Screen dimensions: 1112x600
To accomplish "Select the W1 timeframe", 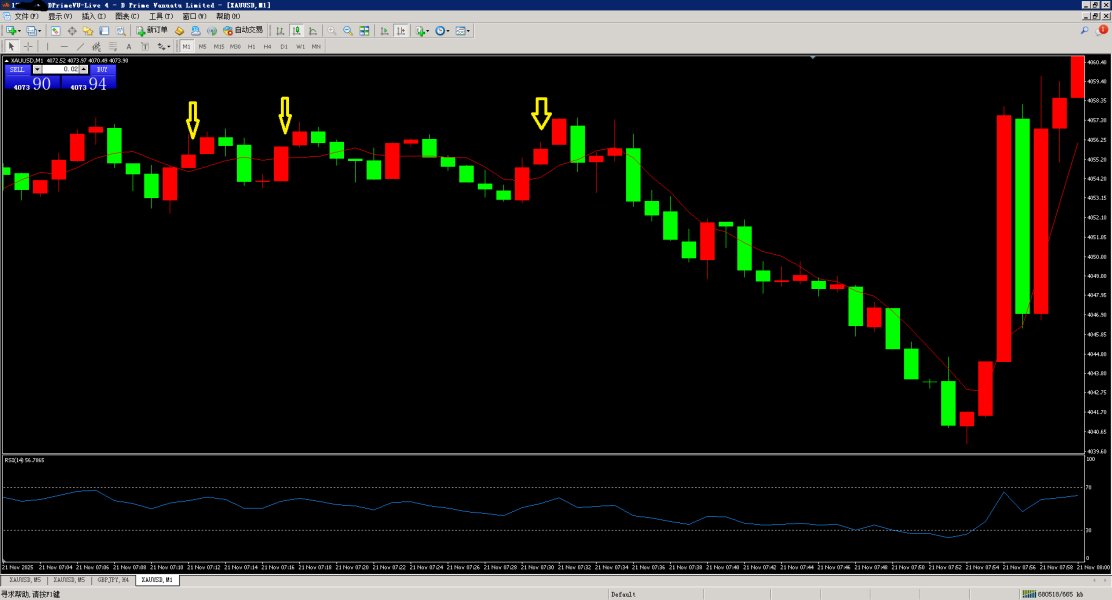I will 300,47.
